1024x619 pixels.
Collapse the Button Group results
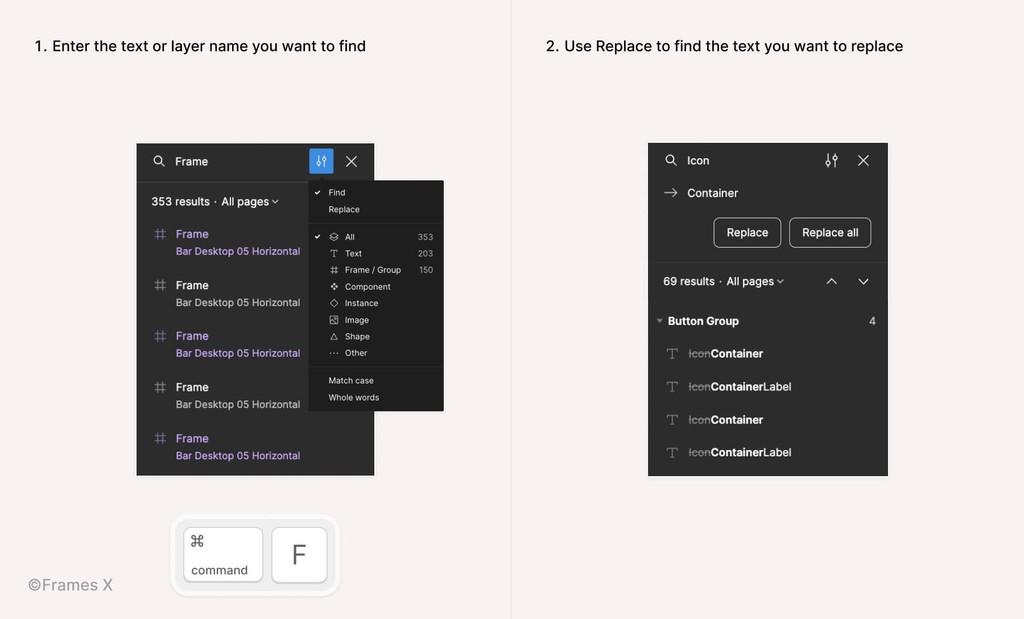(659, 321)
